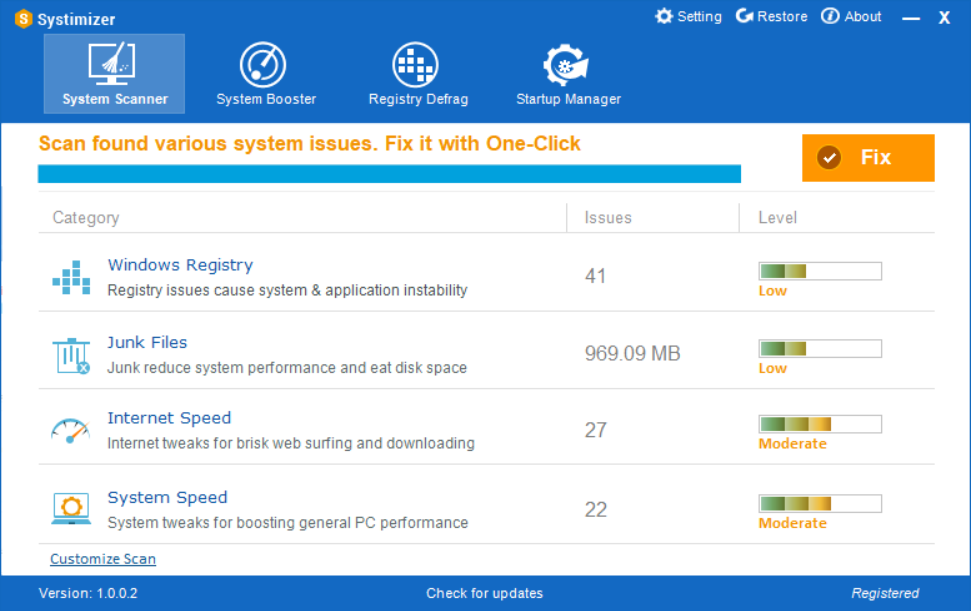Open the Junk Files category

[x=147, y=342]
